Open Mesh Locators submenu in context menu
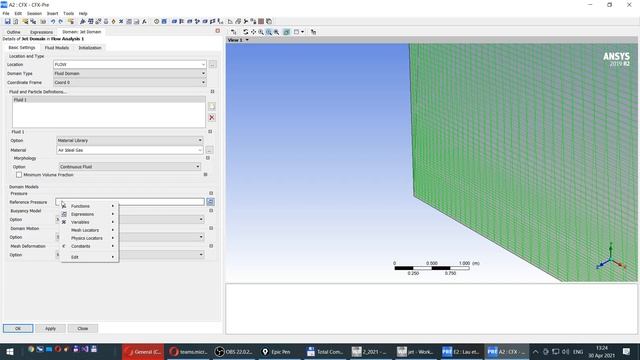 coord(89,230)
